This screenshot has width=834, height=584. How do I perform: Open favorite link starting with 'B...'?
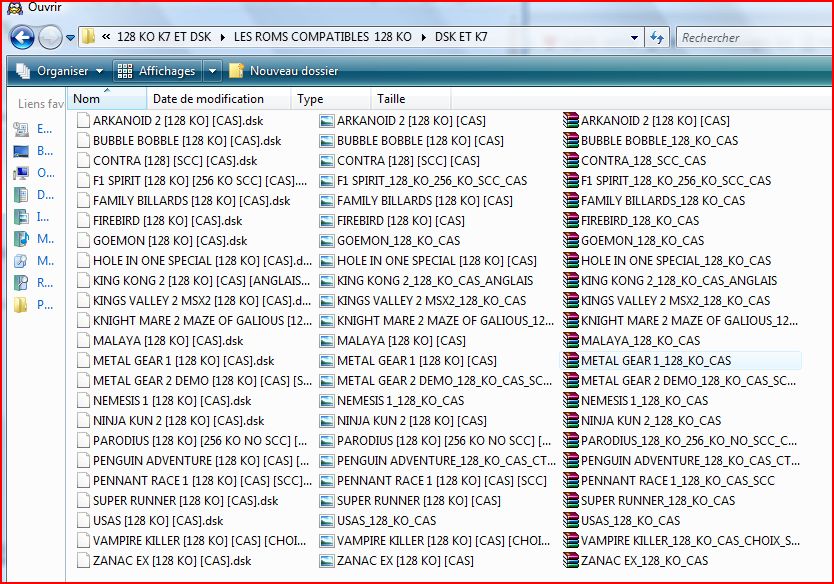[33, 151]
